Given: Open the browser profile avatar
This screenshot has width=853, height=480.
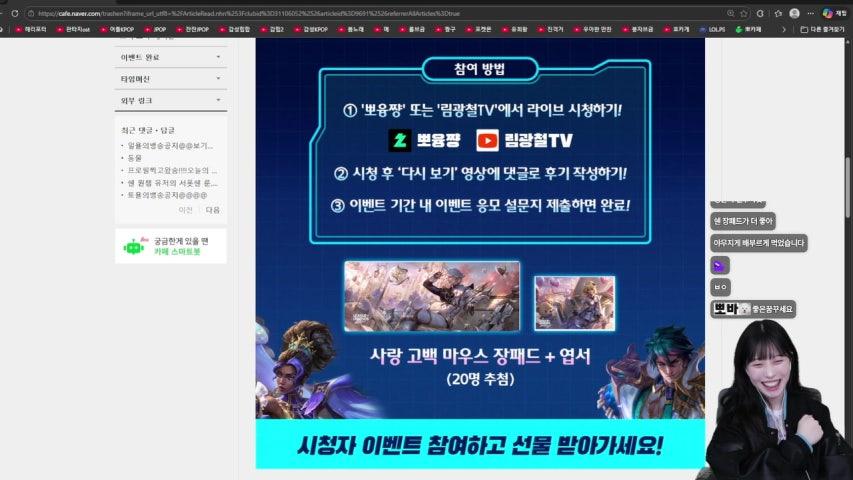Looking at the screenshot, I should [x=794, y=14].
